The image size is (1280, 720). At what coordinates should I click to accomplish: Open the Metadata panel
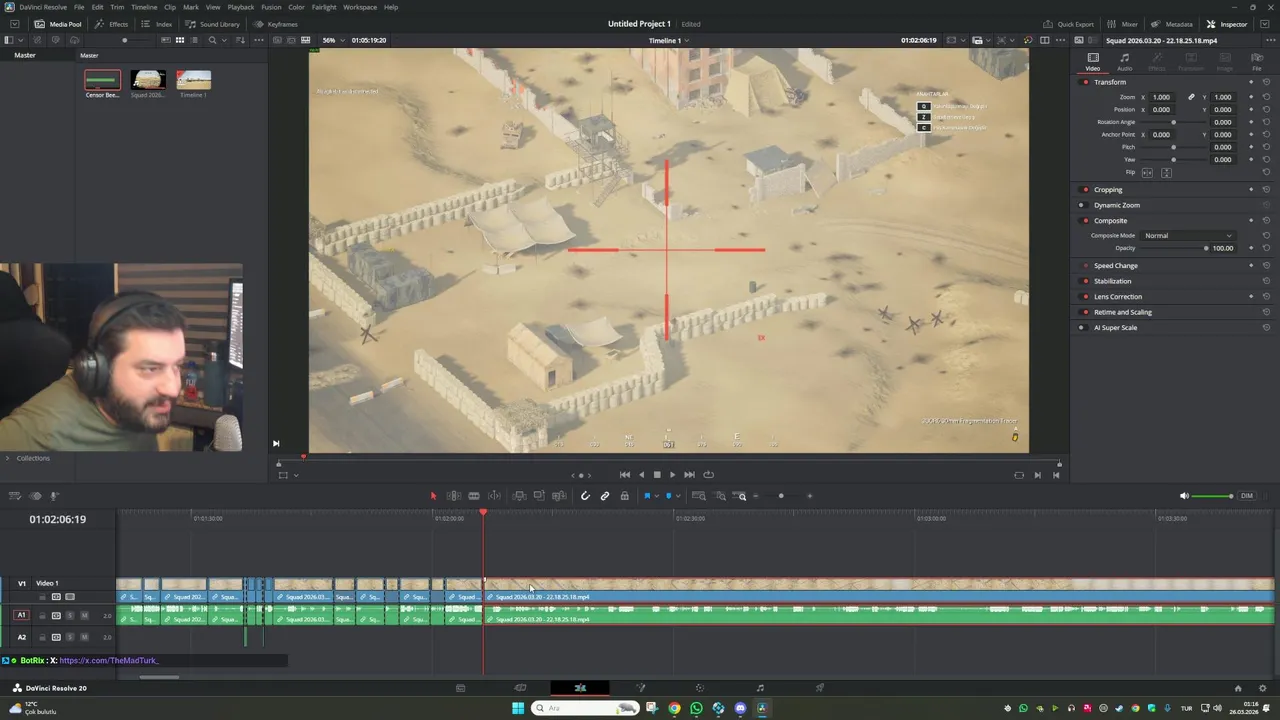(1172, 24)
